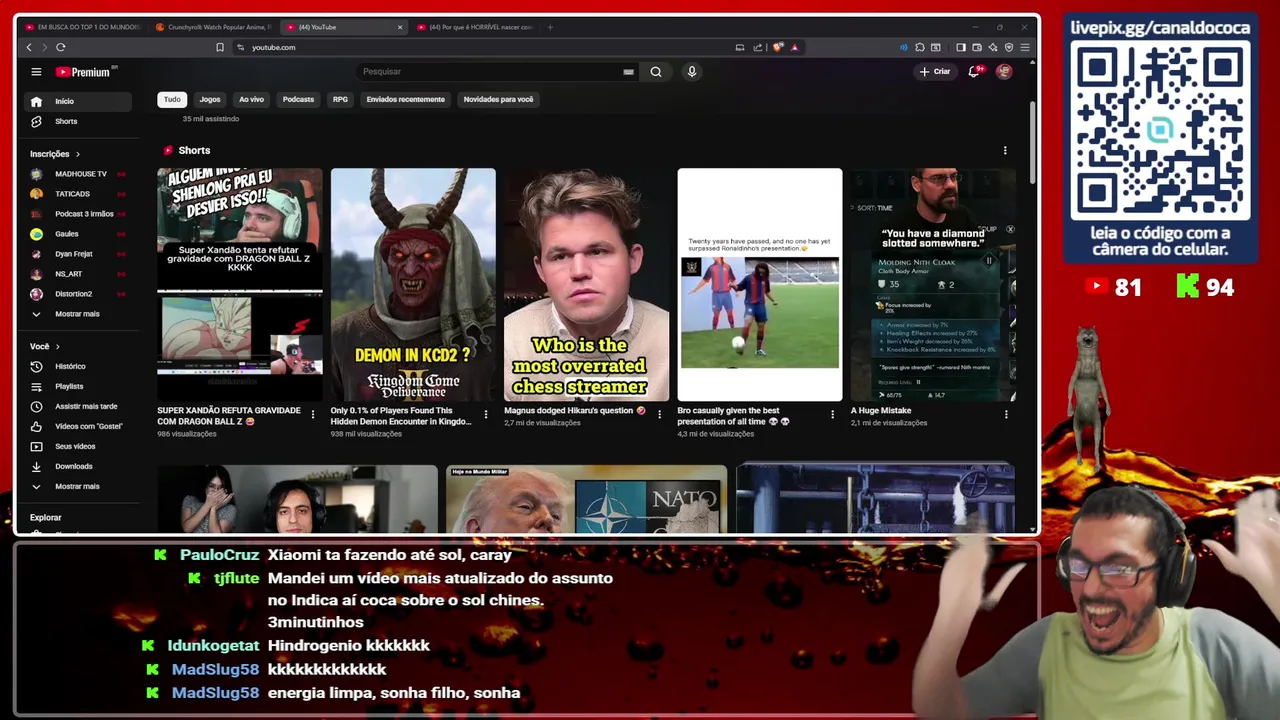The width and height of the screenshot is (1280, 720).
Task: Switch to Por que é HORRÍVEL tab
Action: tap(474, 27)
